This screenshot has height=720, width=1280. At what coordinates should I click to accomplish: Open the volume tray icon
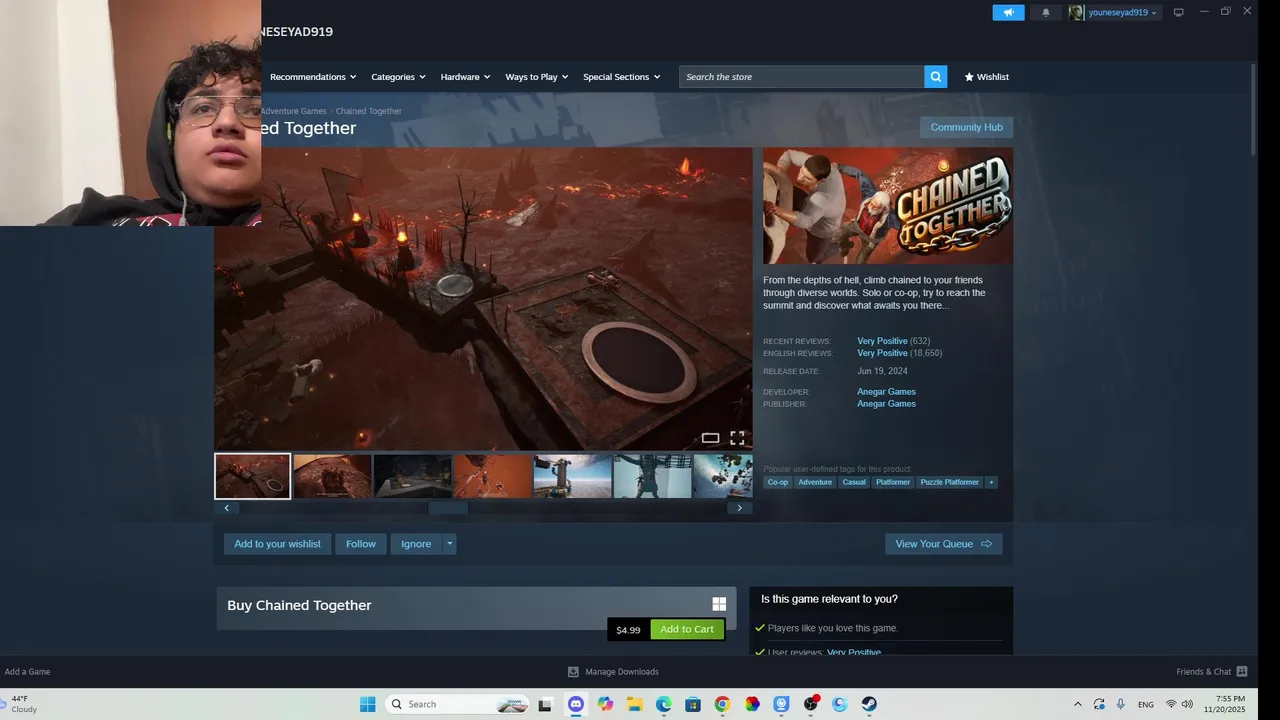(1187, 704)
